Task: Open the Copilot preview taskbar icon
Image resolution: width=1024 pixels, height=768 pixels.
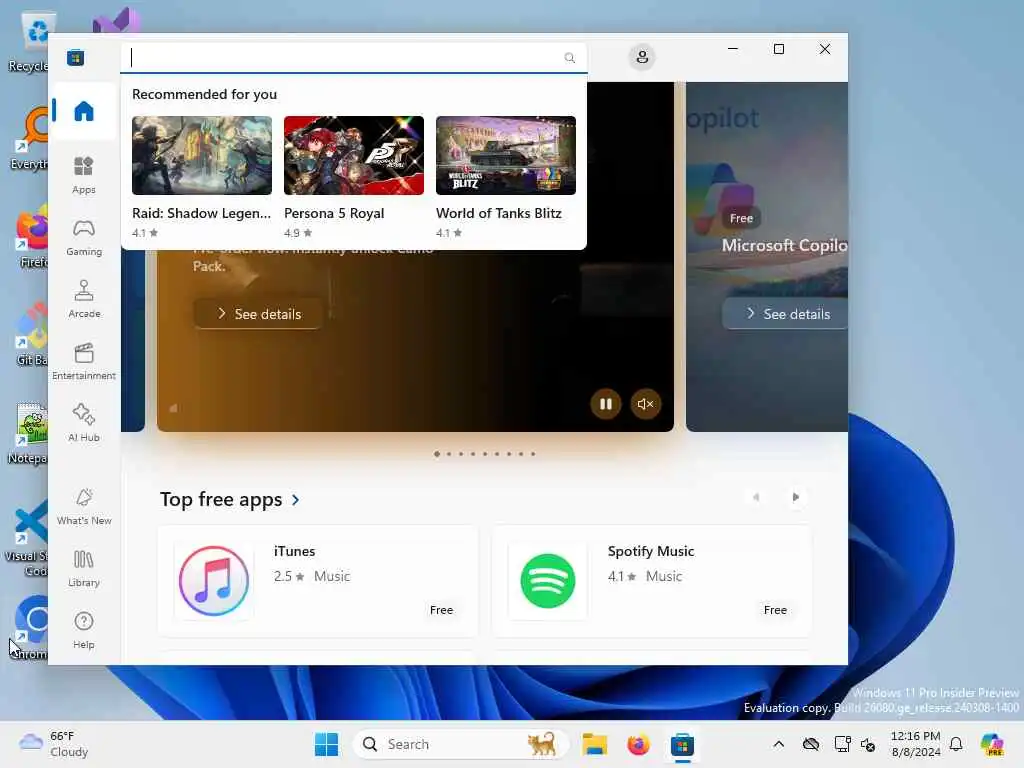Action: pyautogui.click(x=992, y=744)
